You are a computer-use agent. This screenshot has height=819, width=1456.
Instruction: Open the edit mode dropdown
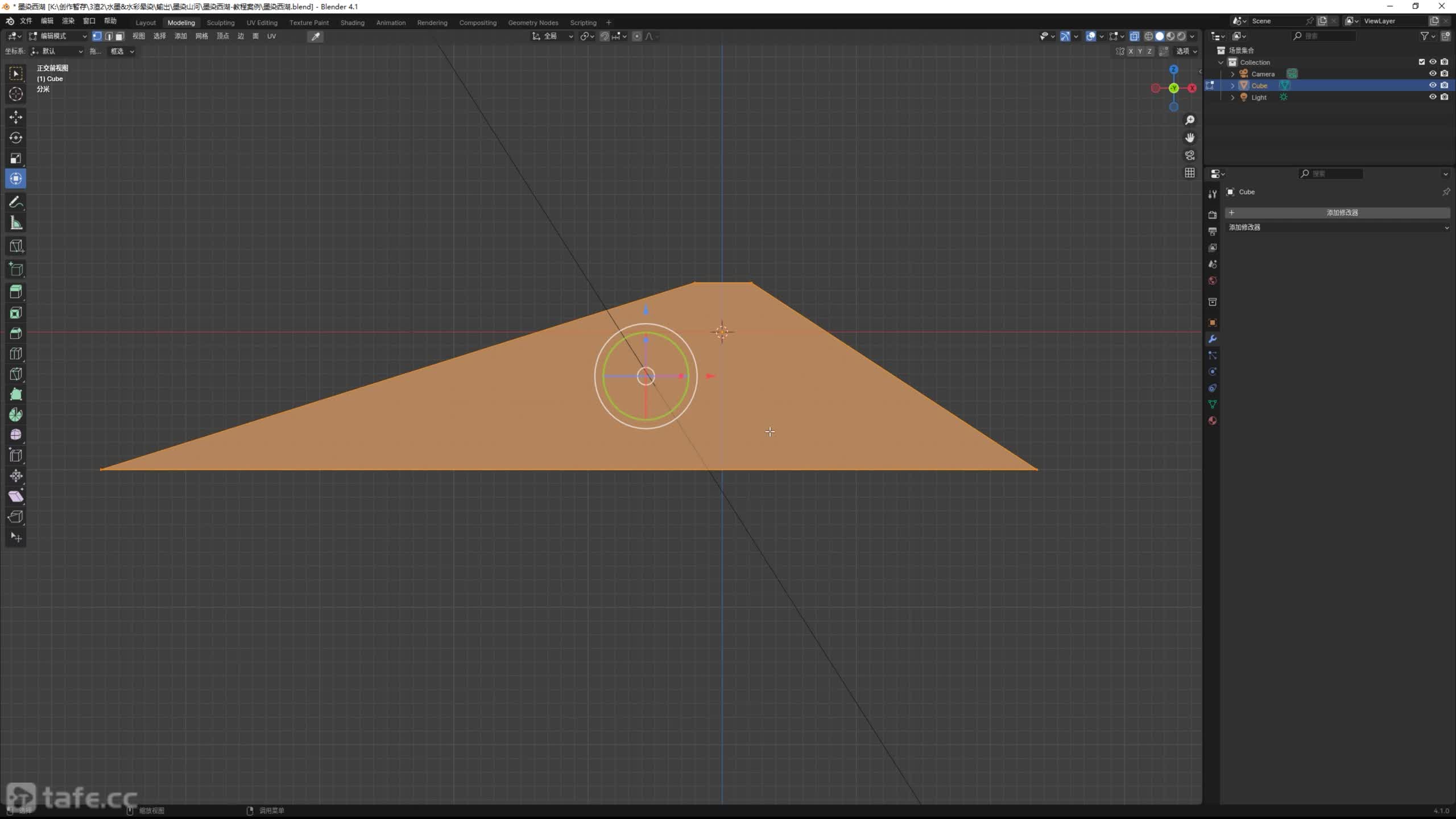[x=58, y=36]
